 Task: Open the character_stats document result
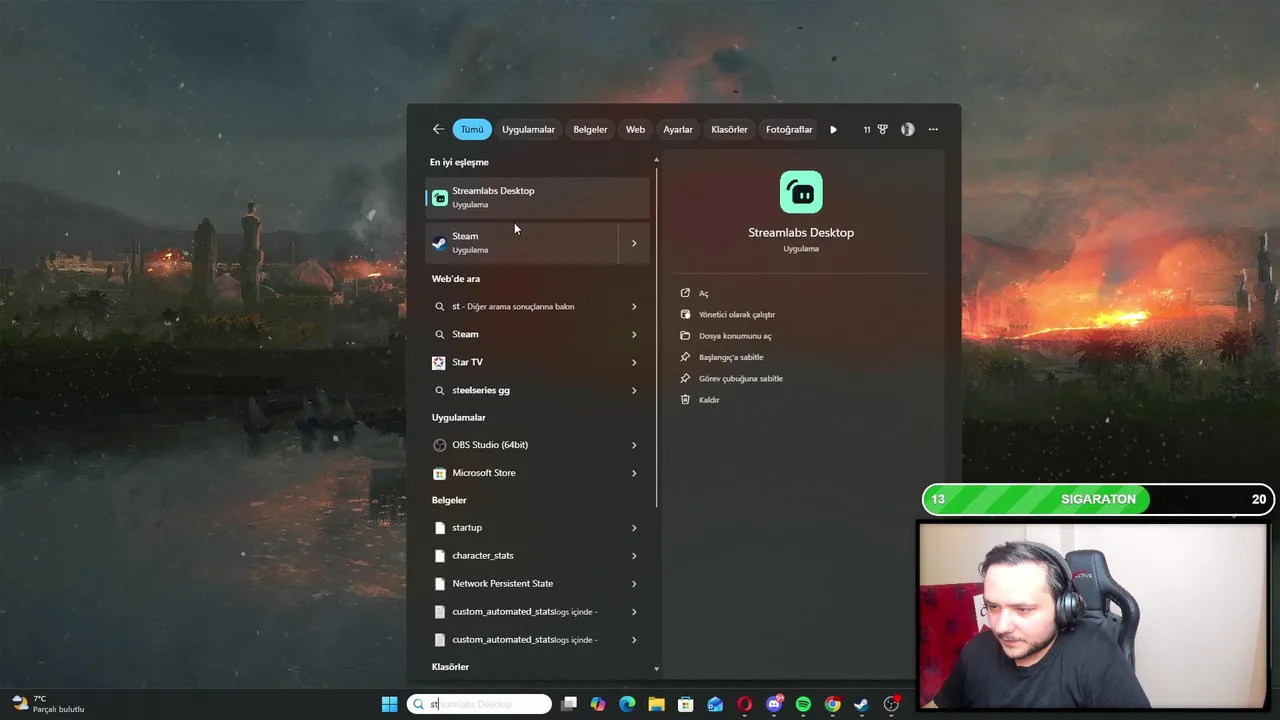tap(538, 555)
